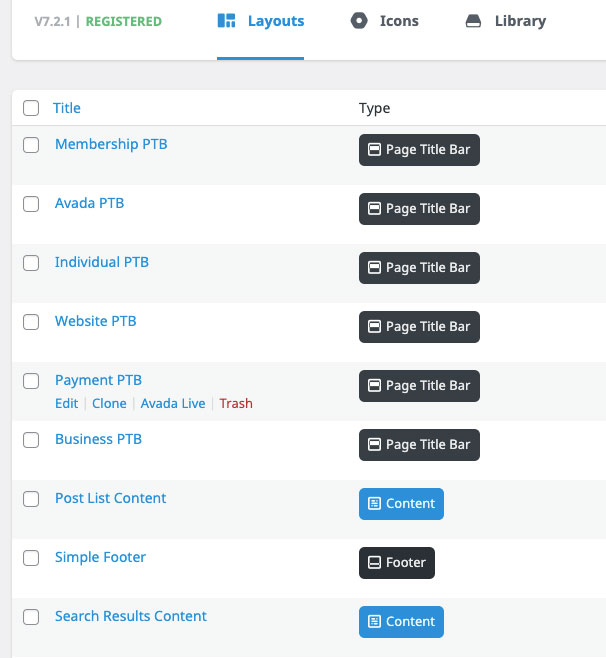
Task: Switch to the Icons tab
Action: pos(384,21)
